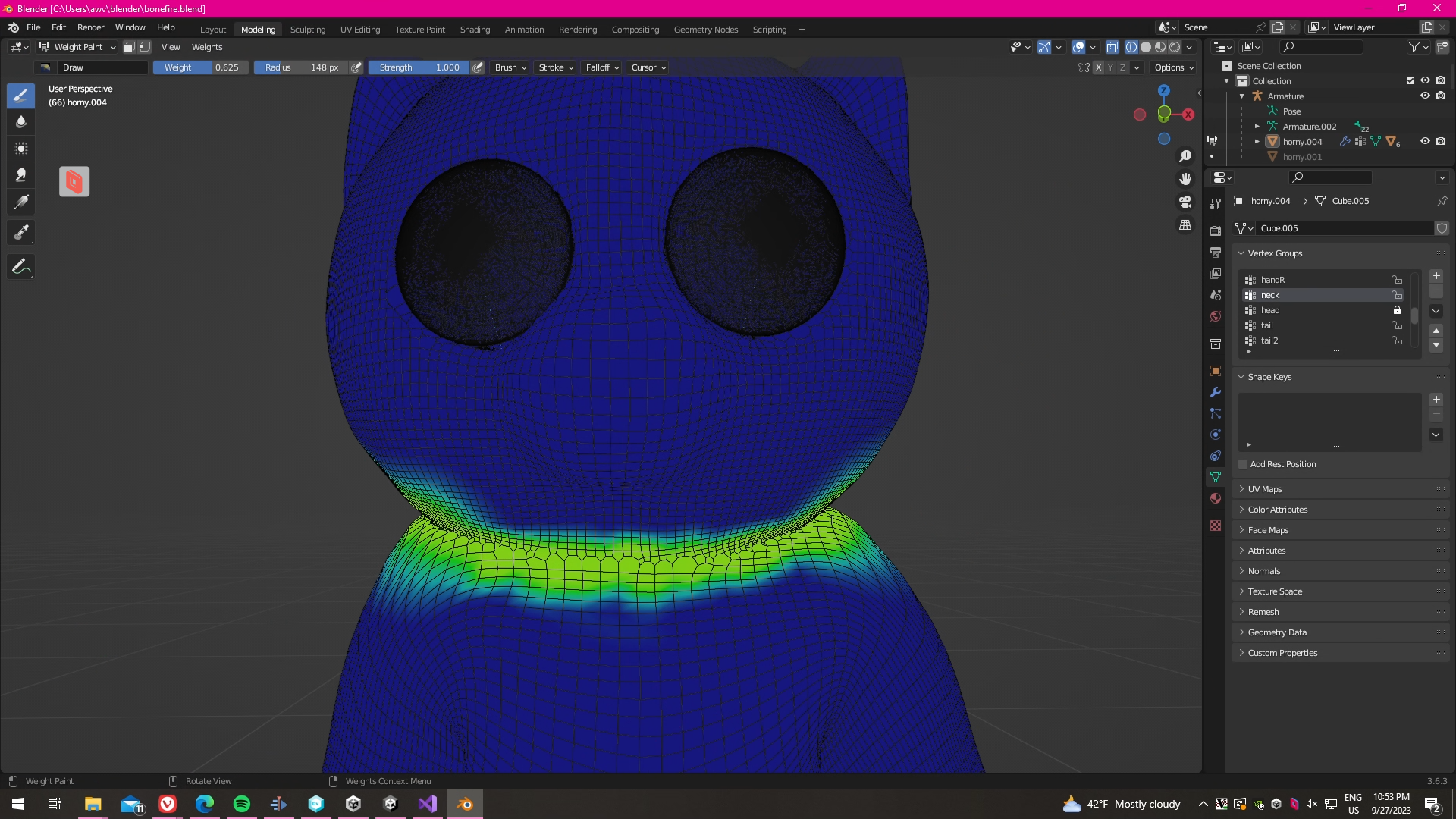Image resolution: width=1456 pixels, height=819 pixels.
Task: Select the Smear brush tool
Action: coord(21,175)
